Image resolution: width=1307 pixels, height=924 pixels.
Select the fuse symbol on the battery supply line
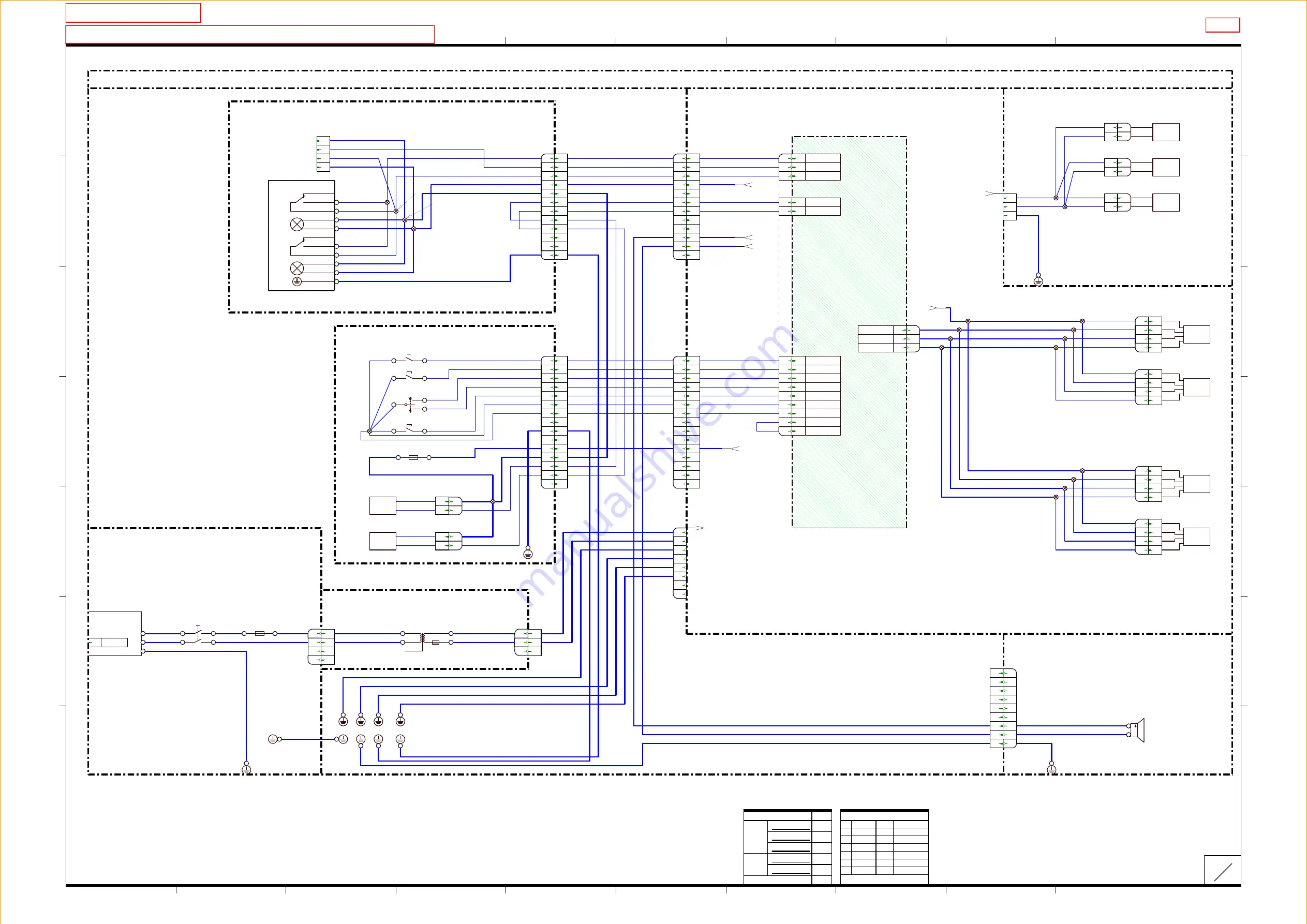click(260, 634)
